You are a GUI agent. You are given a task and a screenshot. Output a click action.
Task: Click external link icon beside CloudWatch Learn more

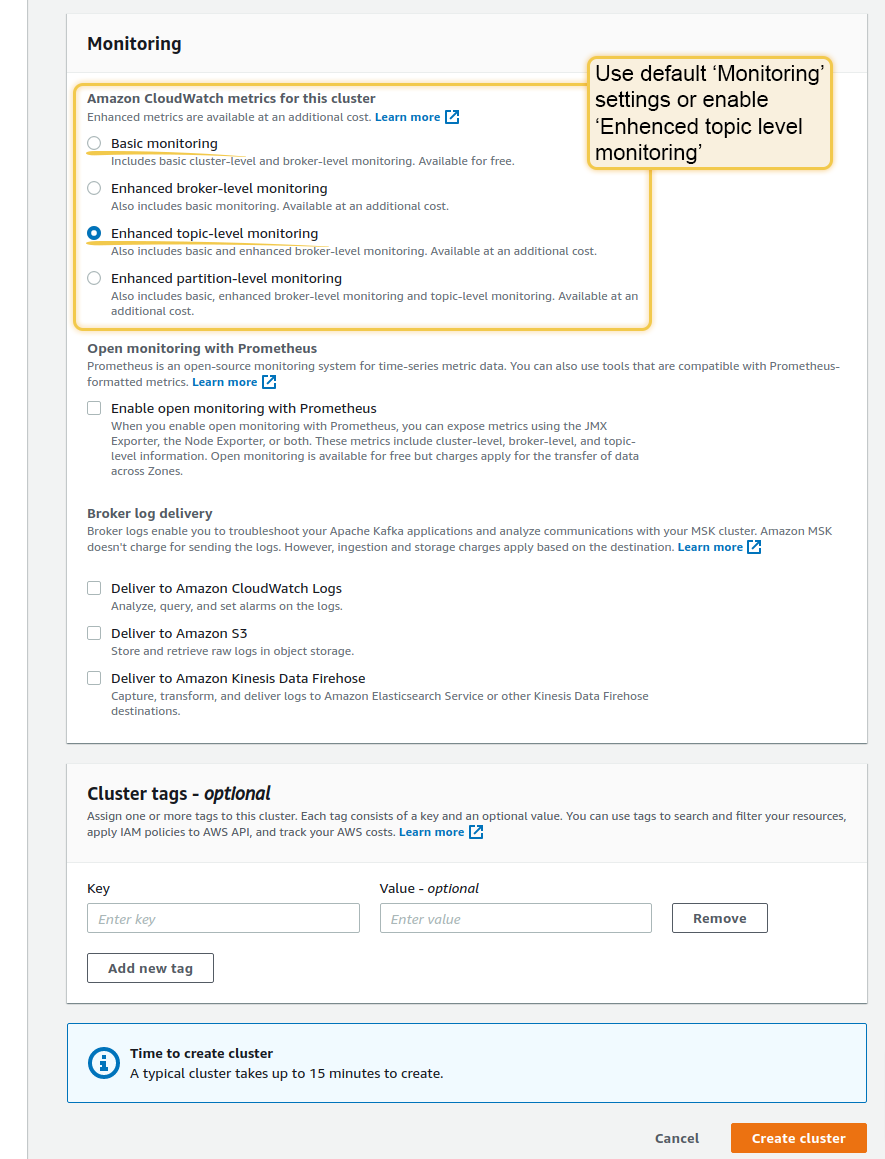click(452, 117)
